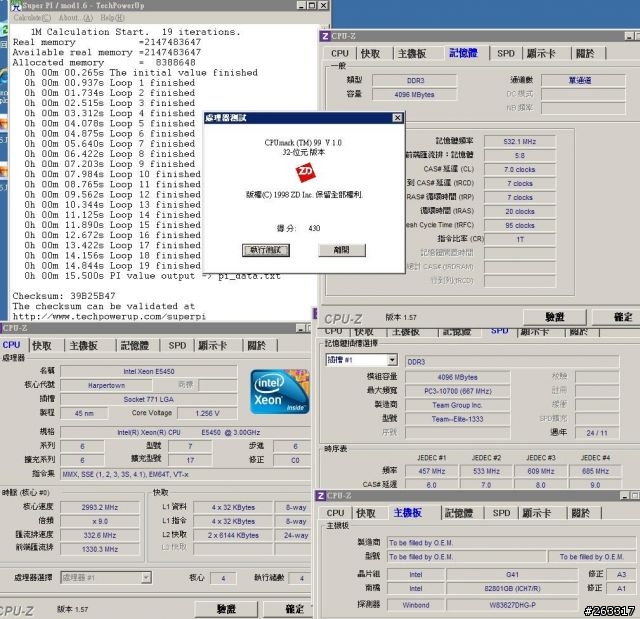Open 關於 tab in CPU-Z memory window
Viewport: 640px width, 619px height.
coord(585,53)
